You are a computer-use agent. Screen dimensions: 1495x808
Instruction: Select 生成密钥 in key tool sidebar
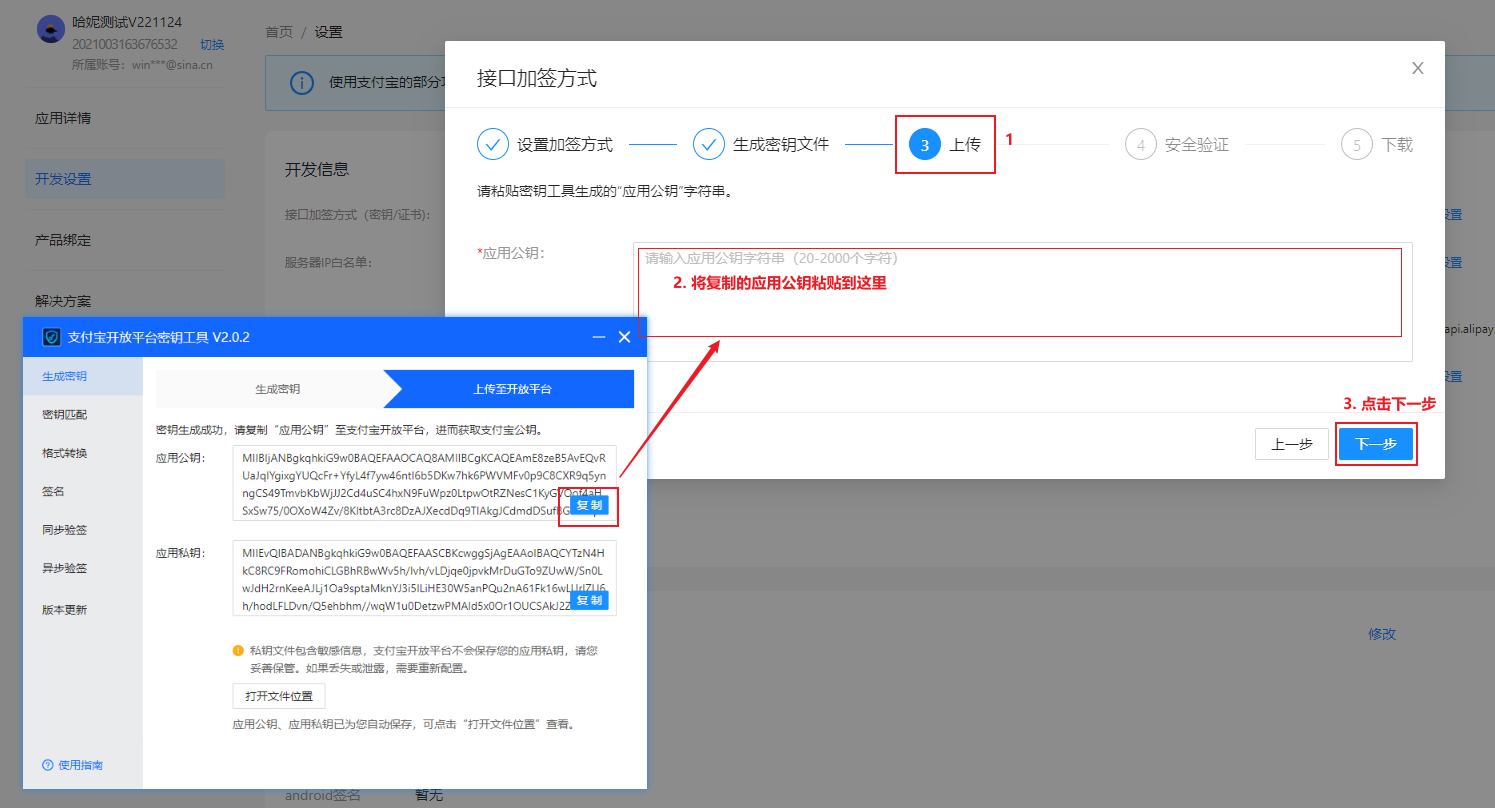[83, 376]
